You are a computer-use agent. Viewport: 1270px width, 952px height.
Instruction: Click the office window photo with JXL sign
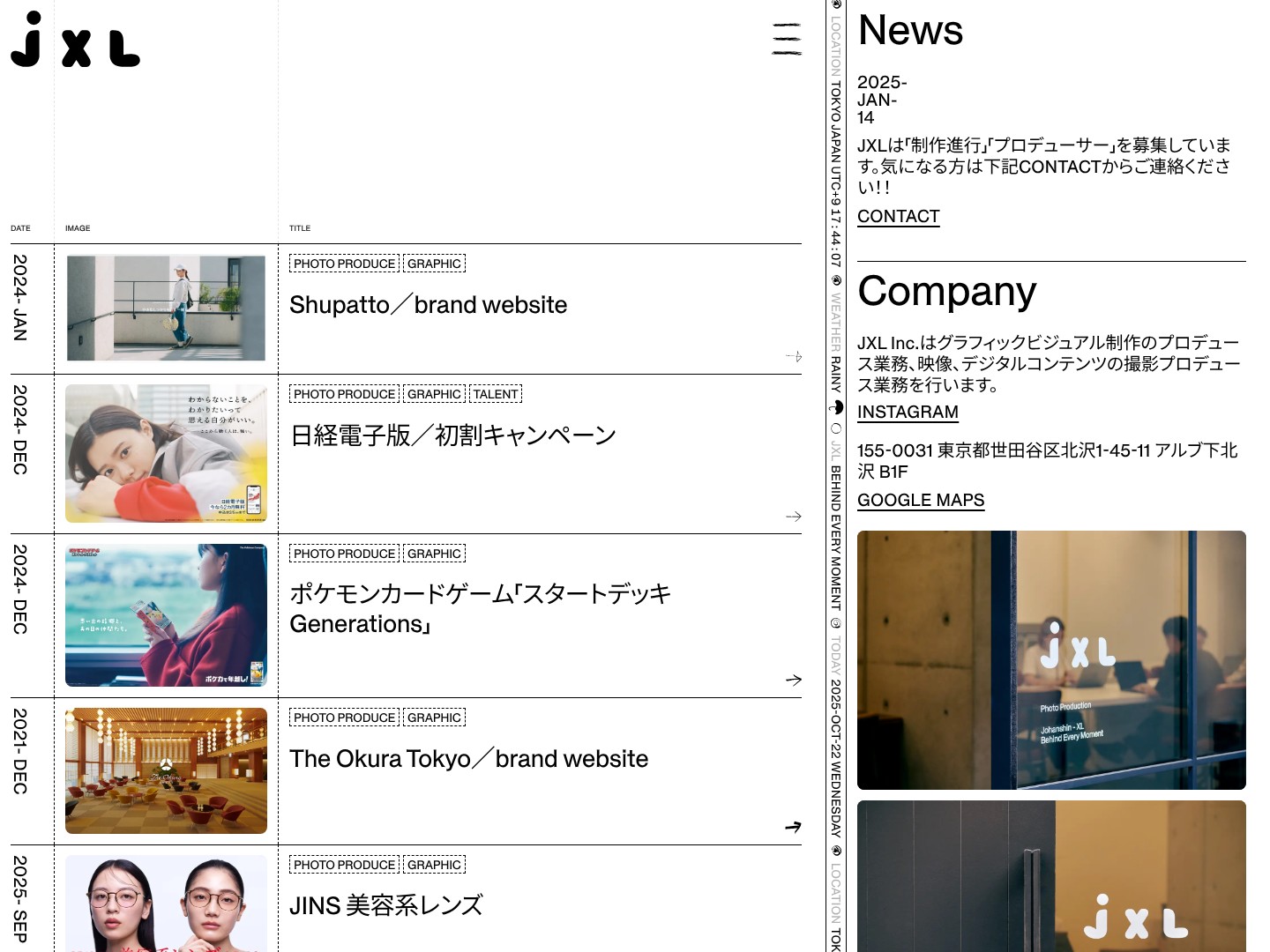(1051, 660)
